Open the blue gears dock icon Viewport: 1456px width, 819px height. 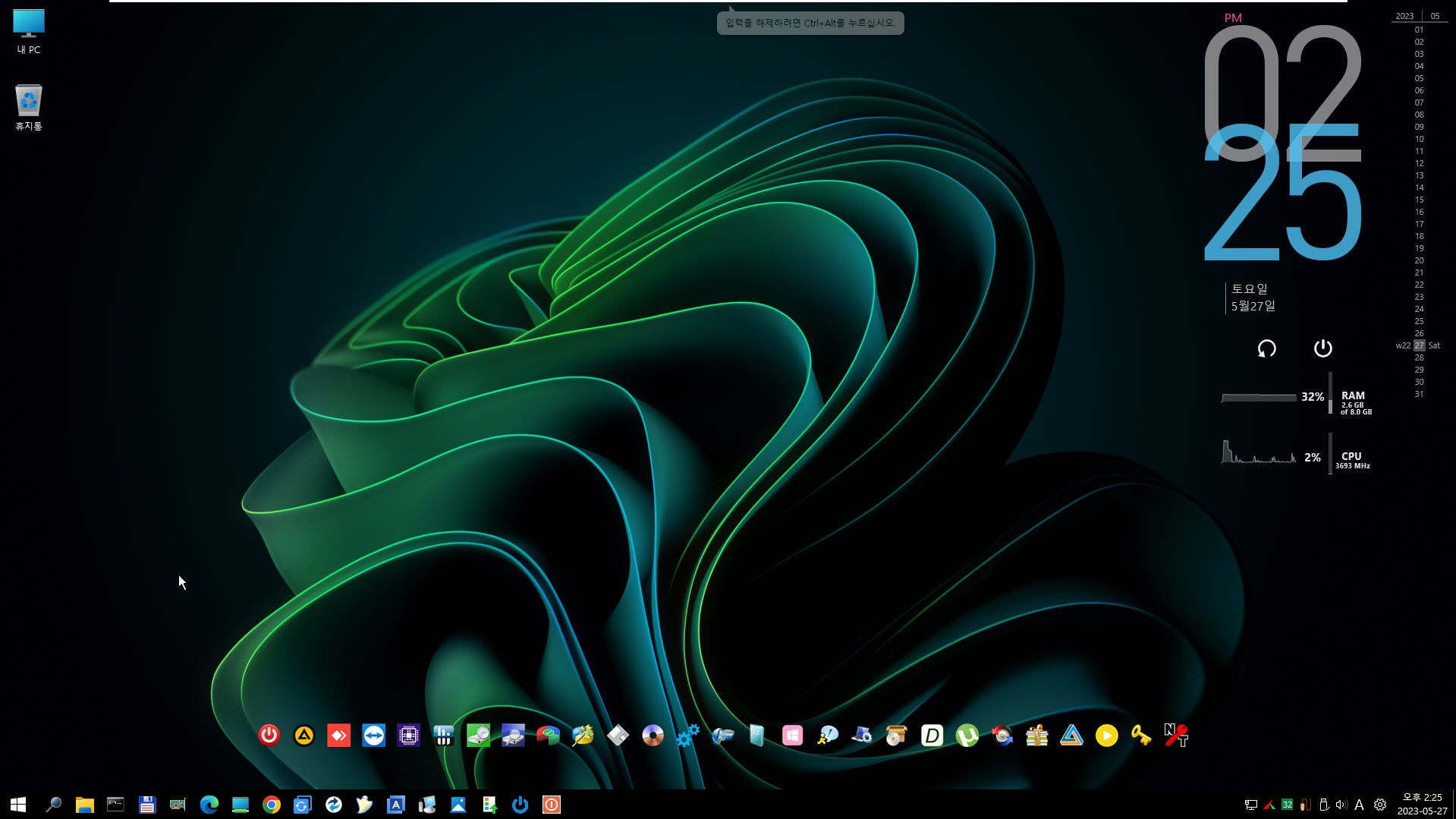coord(687,735)
